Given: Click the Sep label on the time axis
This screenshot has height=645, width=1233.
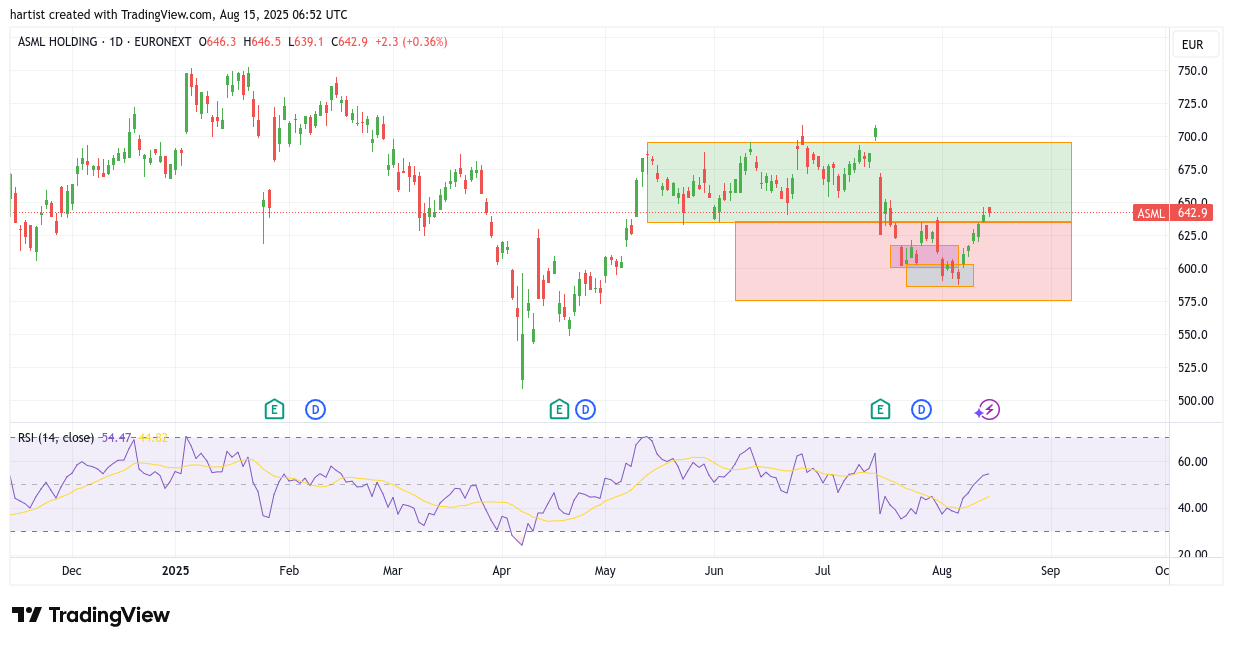Looking at the screenshot, I should tap(1050, 571).
